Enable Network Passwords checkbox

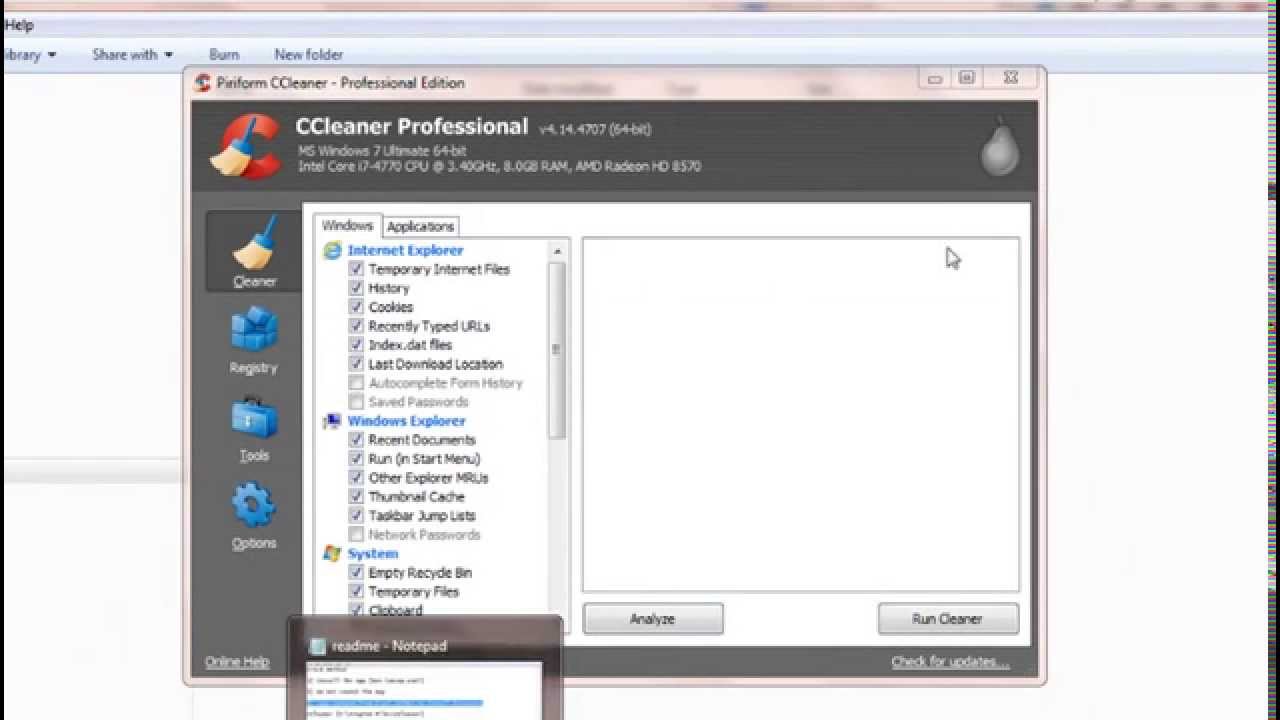(x=356, y=535)
